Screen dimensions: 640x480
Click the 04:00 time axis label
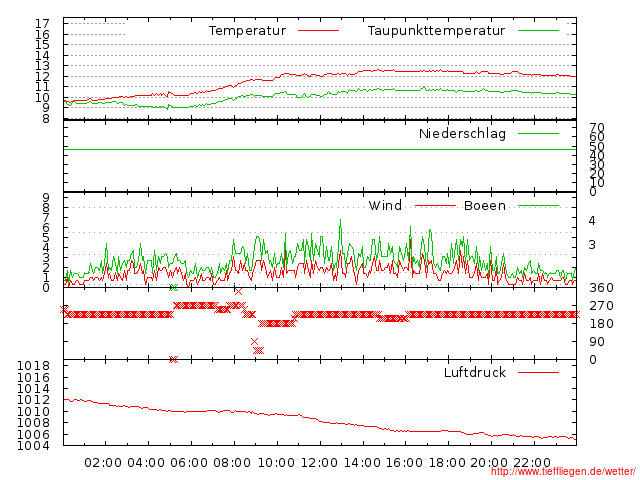146,463
